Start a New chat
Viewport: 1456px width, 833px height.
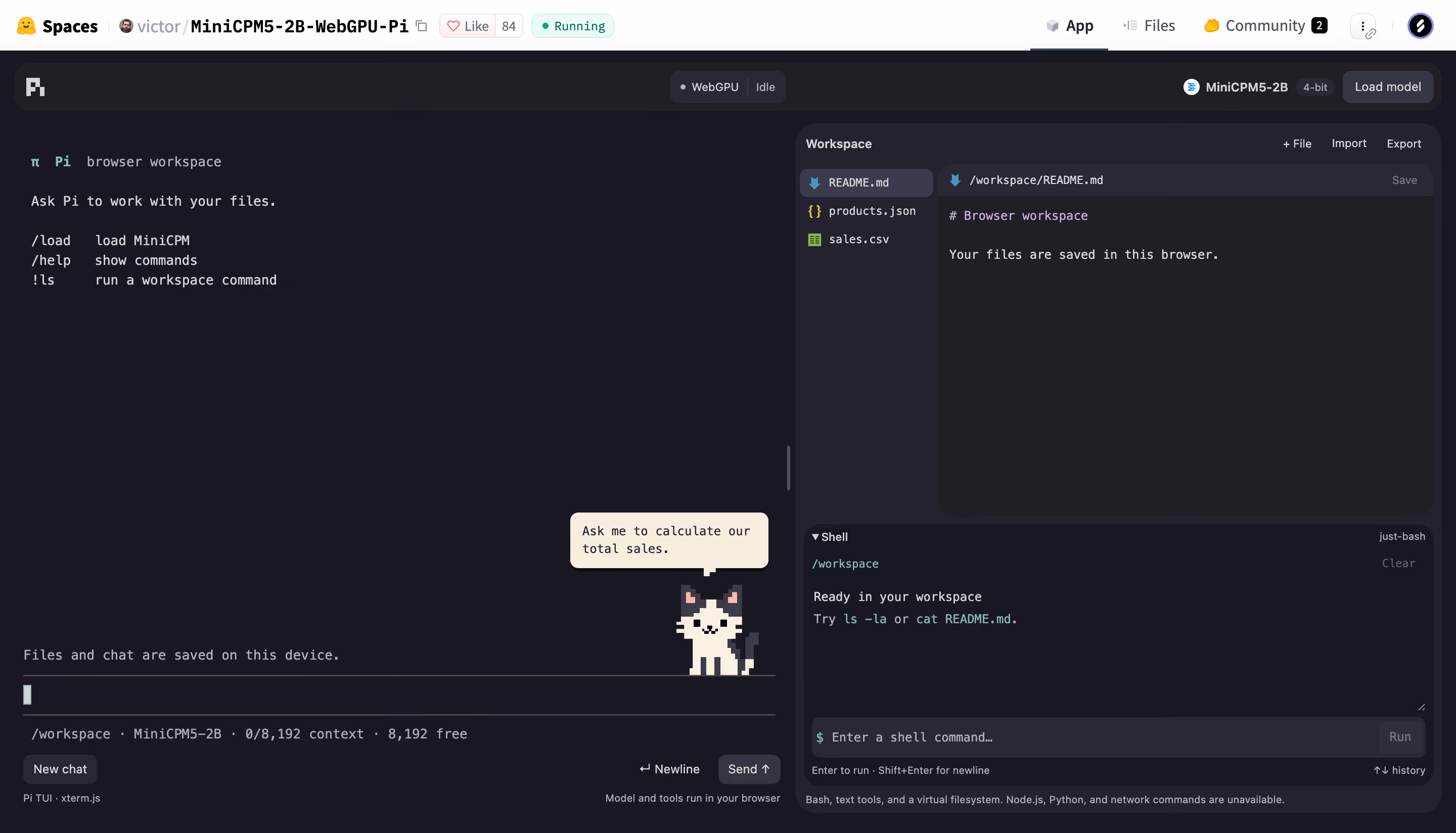point(60,769)
